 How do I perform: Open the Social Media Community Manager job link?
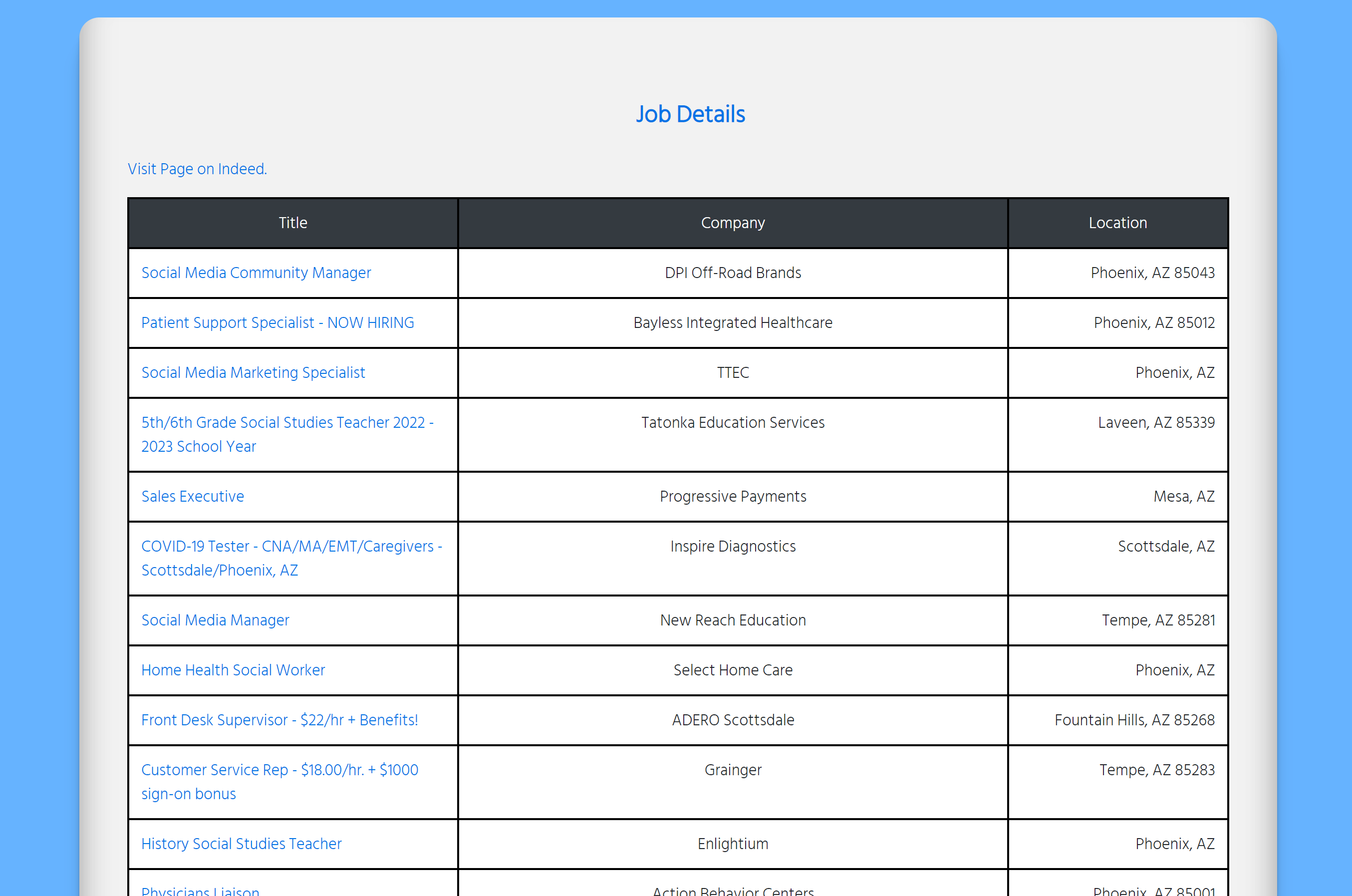click(256, 273)
